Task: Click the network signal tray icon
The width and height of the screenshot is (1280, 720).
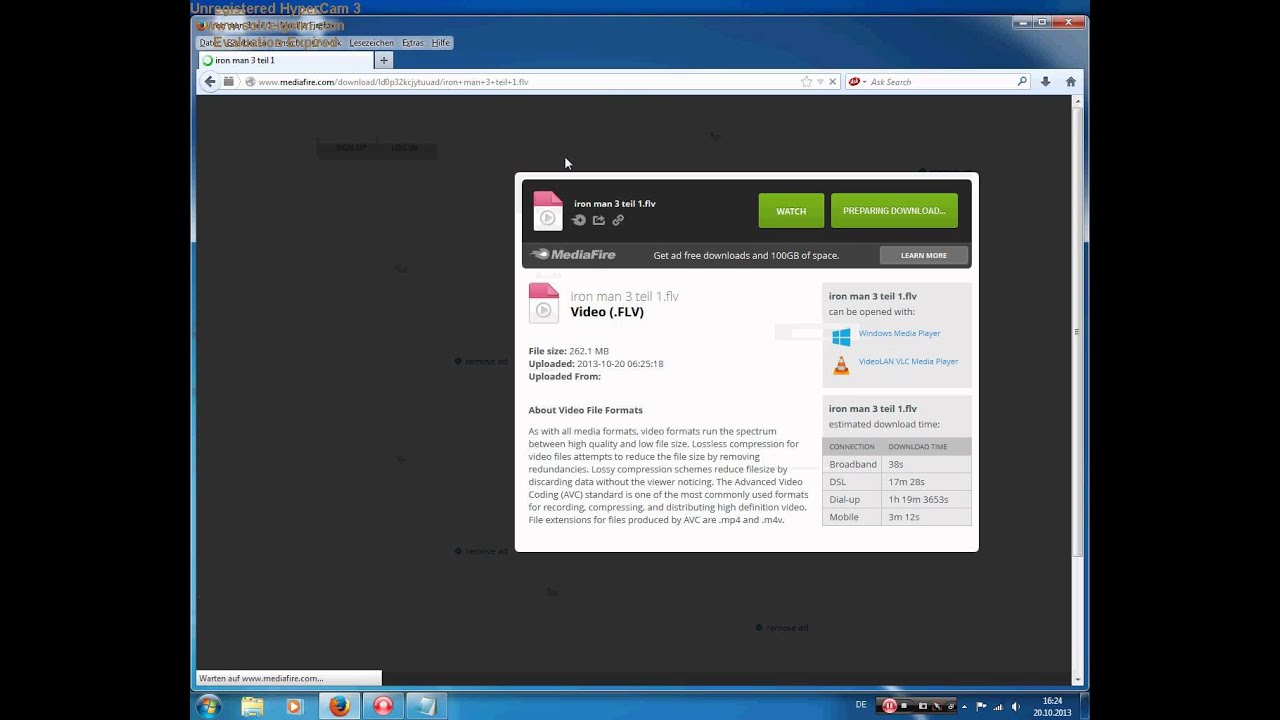Action: tap(999, 706)
